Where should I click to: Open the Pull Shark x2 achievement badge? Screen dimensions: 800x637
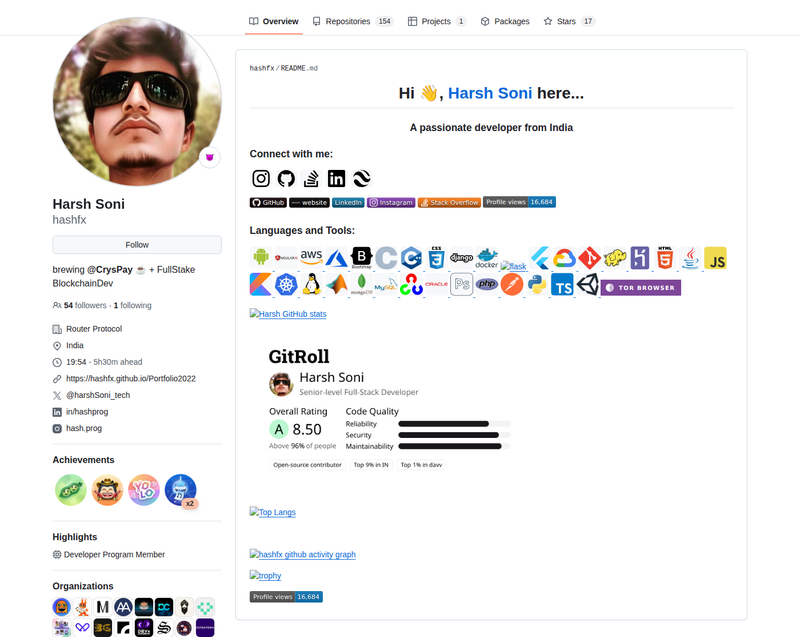(x=181, y=490)
